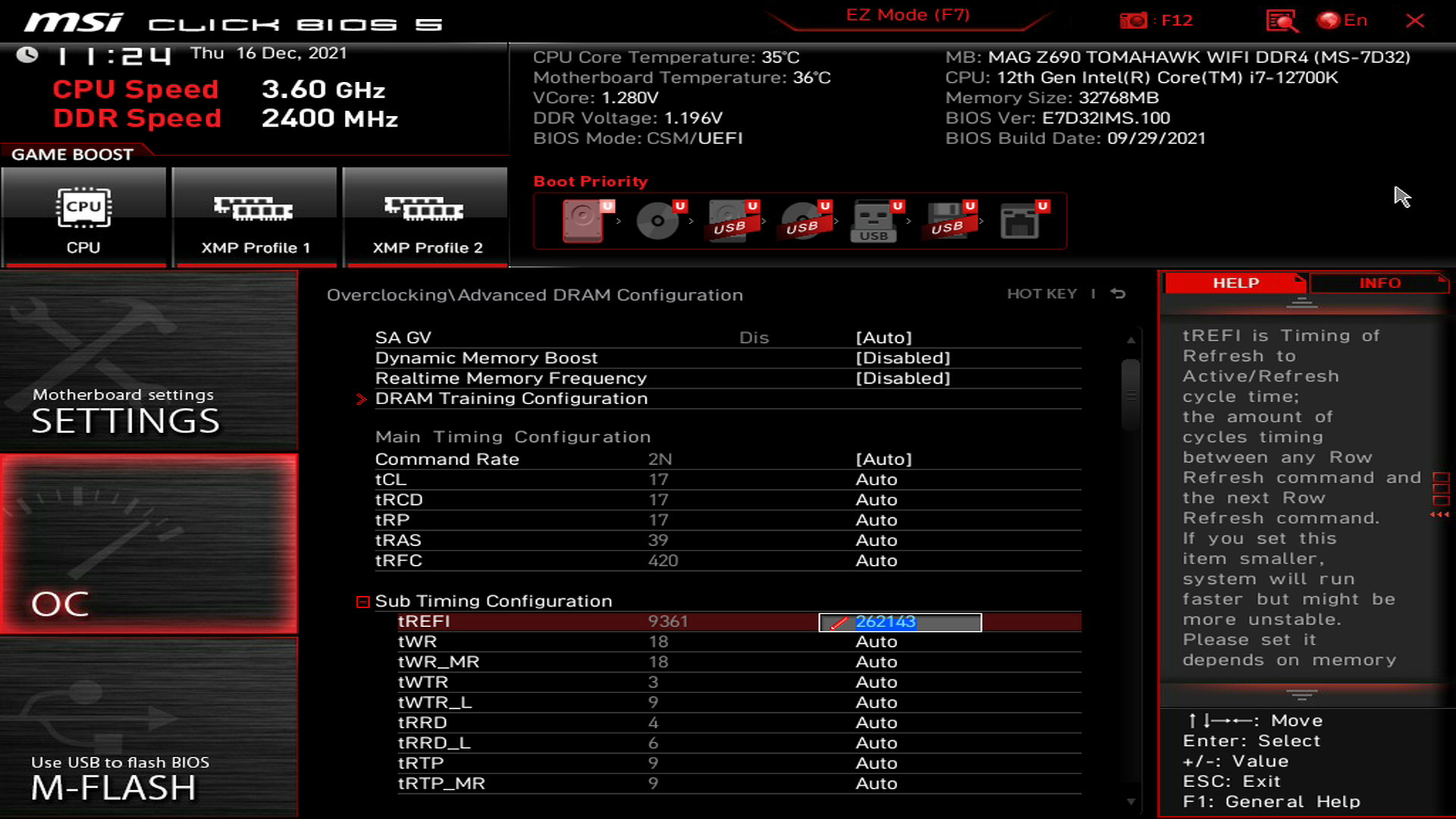Screen dimensions: 1456x819
Task: Change Dynamic Memory Boost [Disabled] setting
Action: click(x=902, y=358)
